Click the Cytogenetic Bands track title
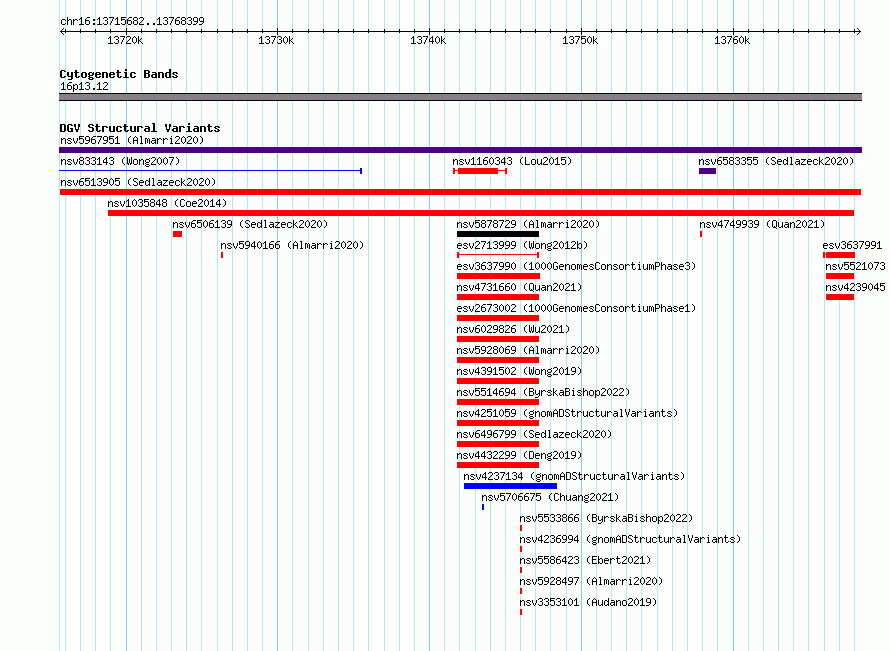Viewport: 890px width, 651px height. tap(119, 74)
